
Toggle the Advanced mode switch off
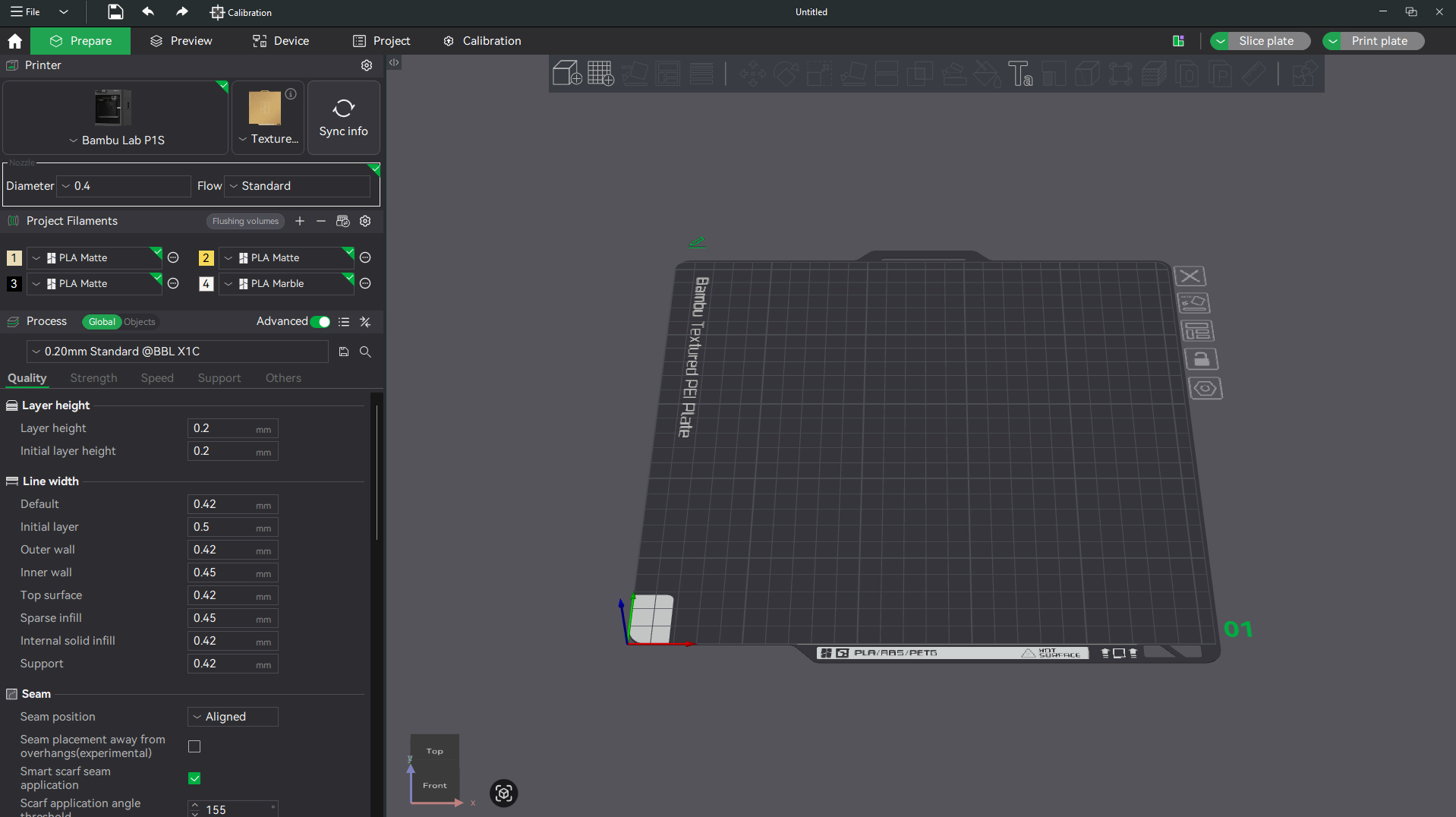point(320,322)
